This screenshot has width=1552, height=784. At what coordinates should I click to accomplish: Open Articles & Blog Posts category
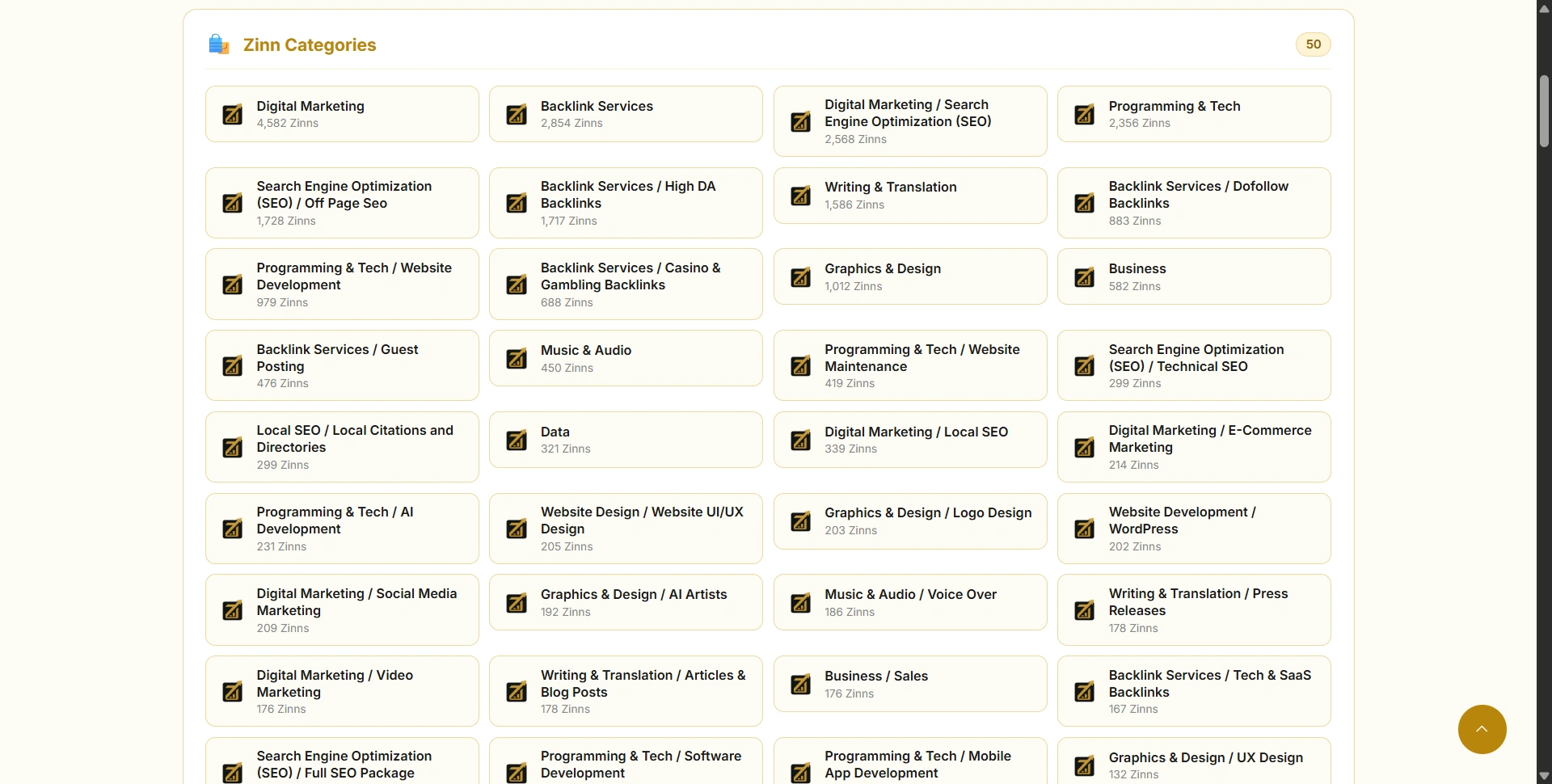click(x=626, y=691)
